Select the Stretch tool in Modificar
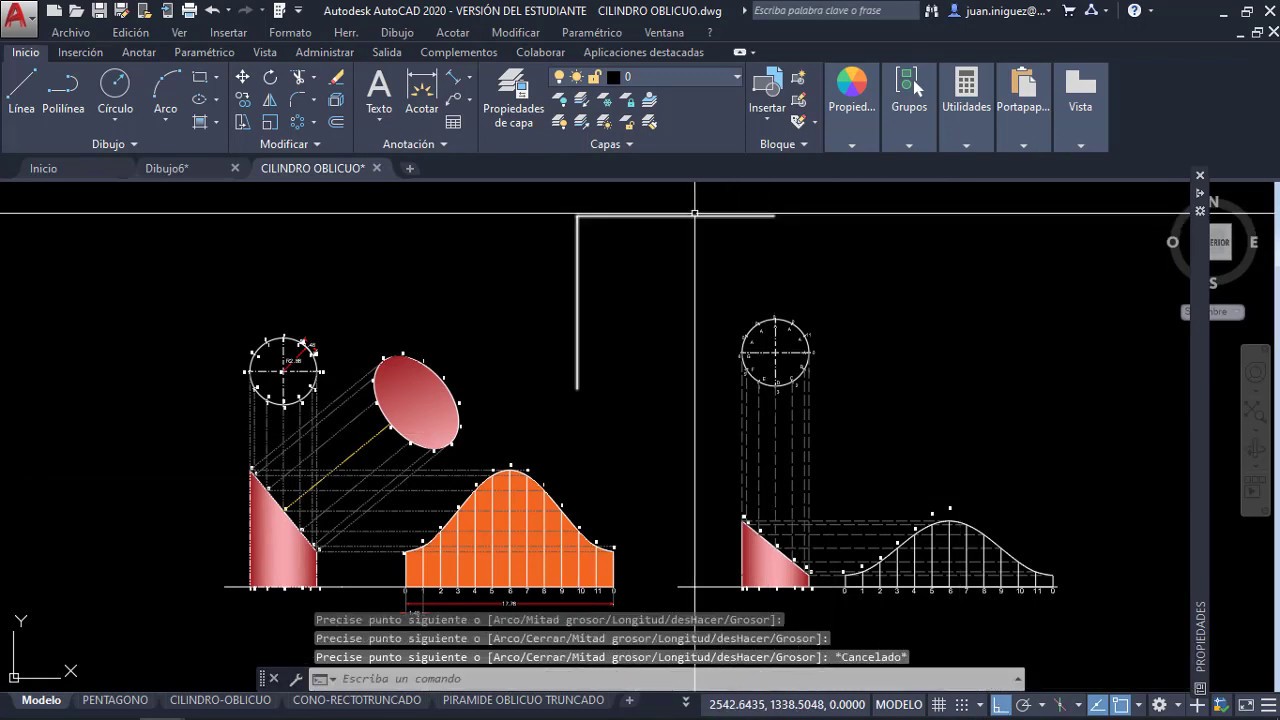The image size is (1280, 720). (243, 122)
